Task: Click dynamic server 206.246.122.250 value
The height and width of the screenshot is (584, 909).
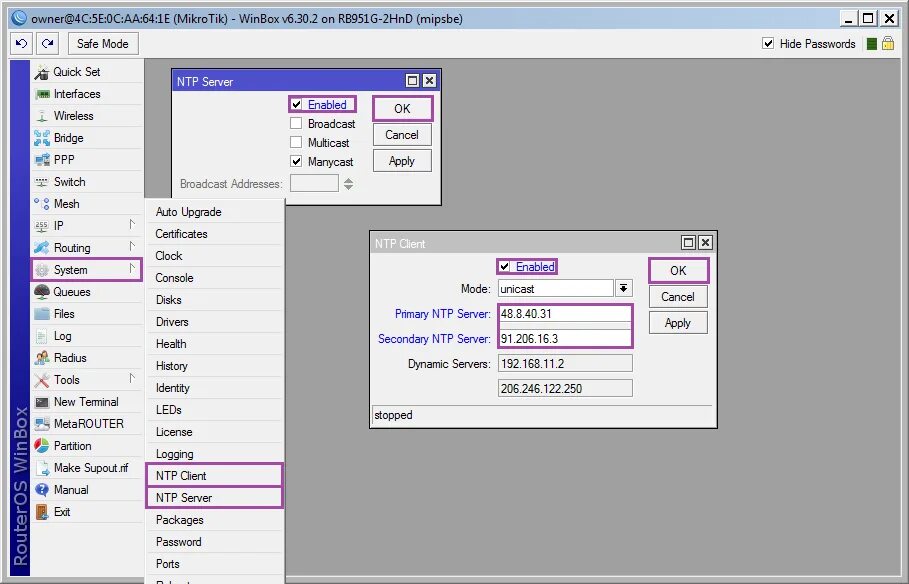Action: [565, 389]
